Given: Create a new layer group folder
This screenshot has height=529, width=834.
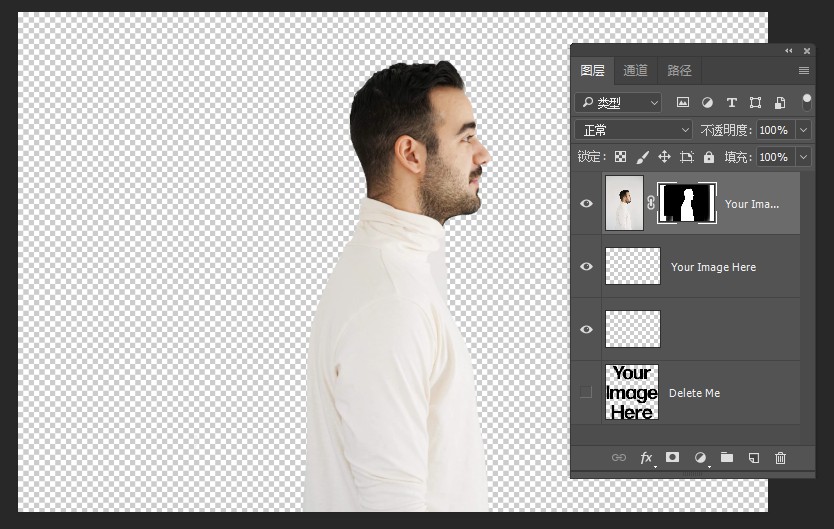Looking at the screenshot, I should (727, 457).
